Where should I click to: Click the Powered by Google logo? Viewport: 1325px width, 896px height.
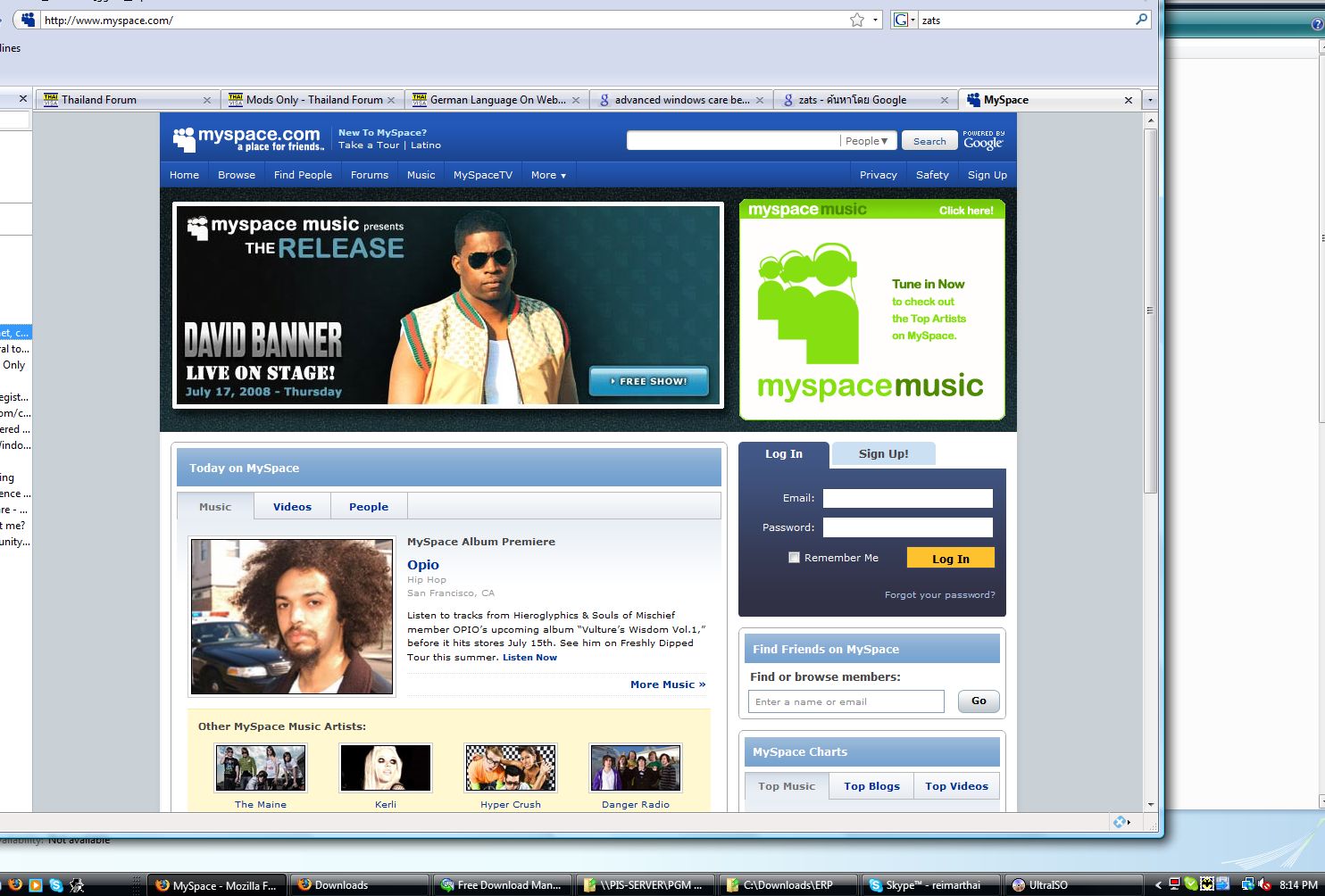click(x=983, y=140)
